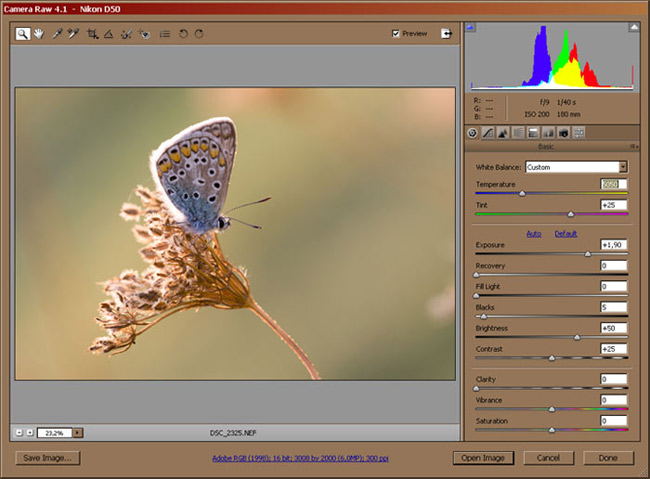Click the Tint slider handle

[x=571, y=214]
